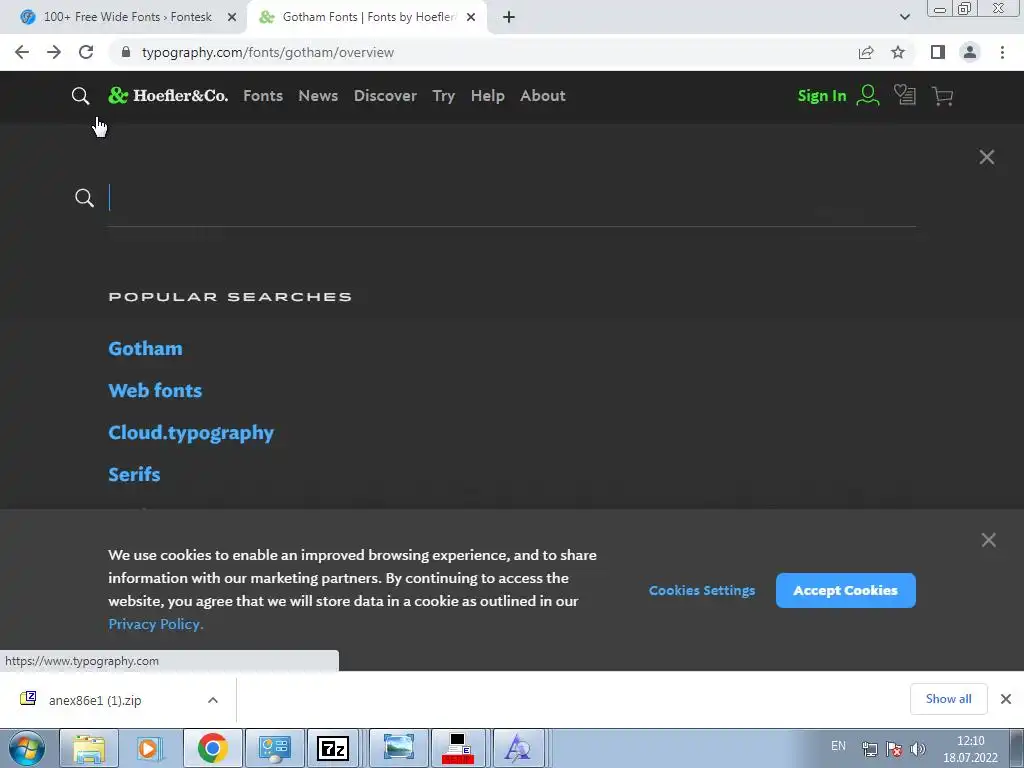Open the Help menu item

488,95
